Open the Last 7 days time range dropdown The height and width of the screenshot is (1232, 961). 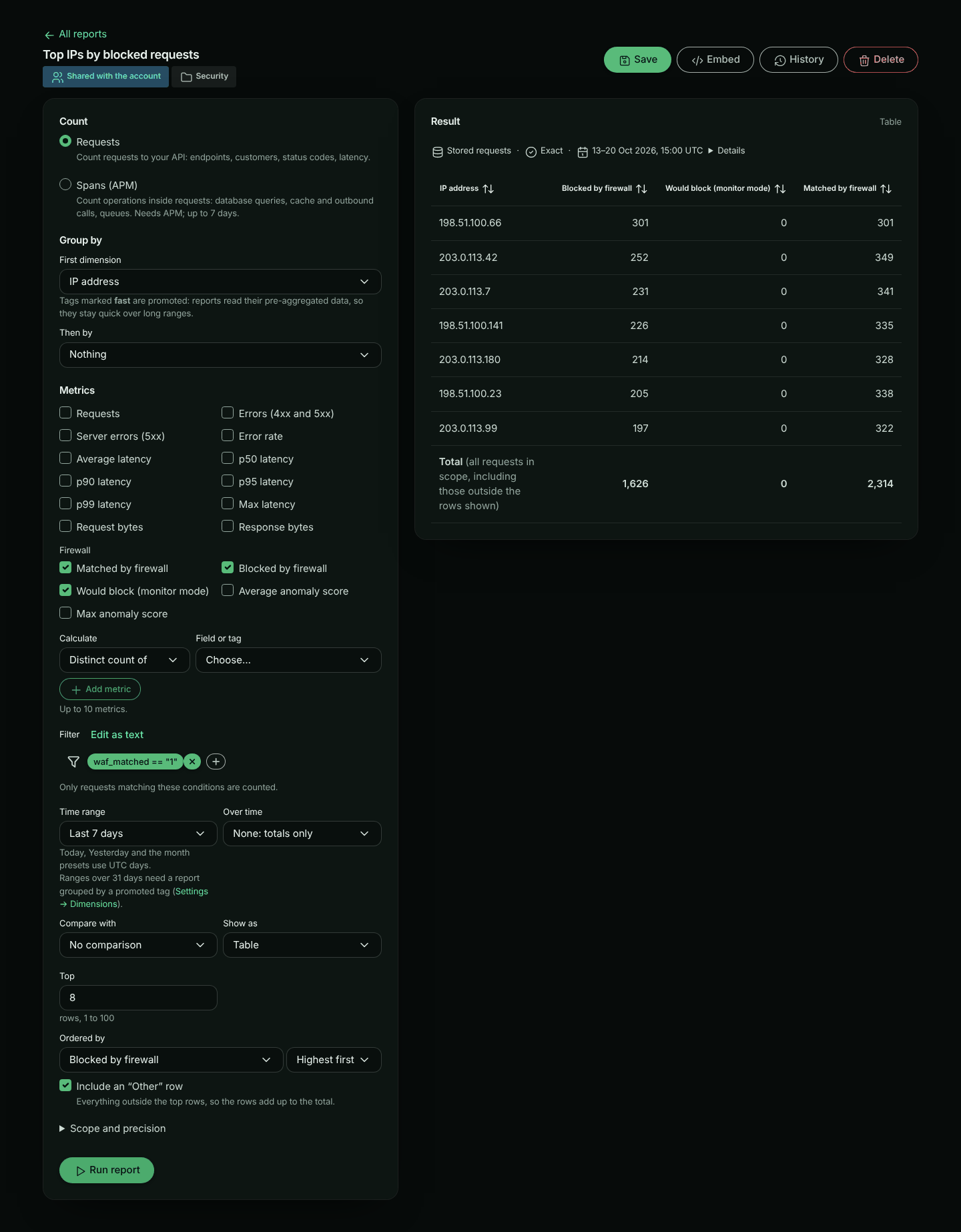coord(138,834)
